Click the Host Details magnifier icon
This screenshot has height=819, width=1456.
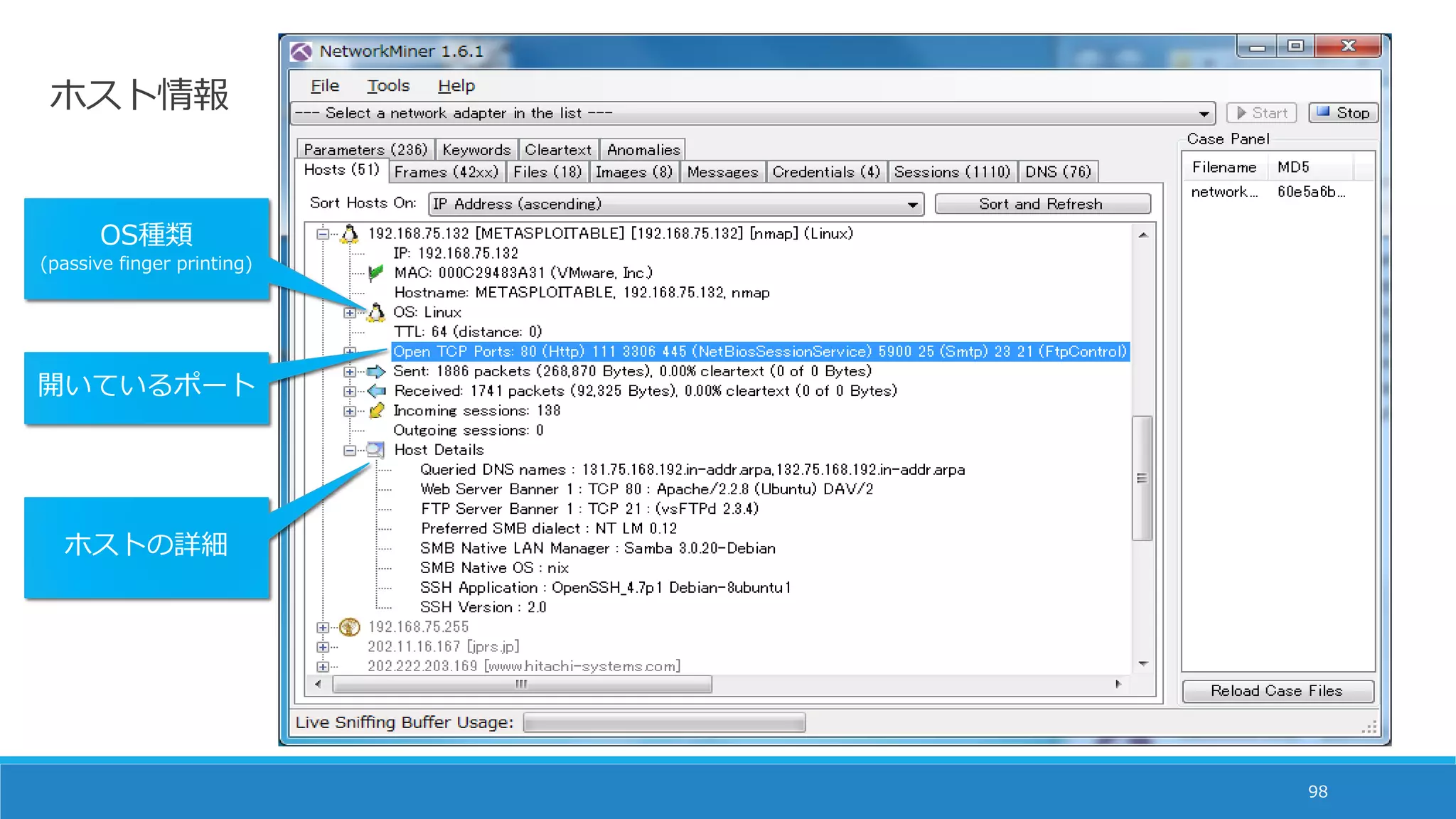click(x=375, y=450)
